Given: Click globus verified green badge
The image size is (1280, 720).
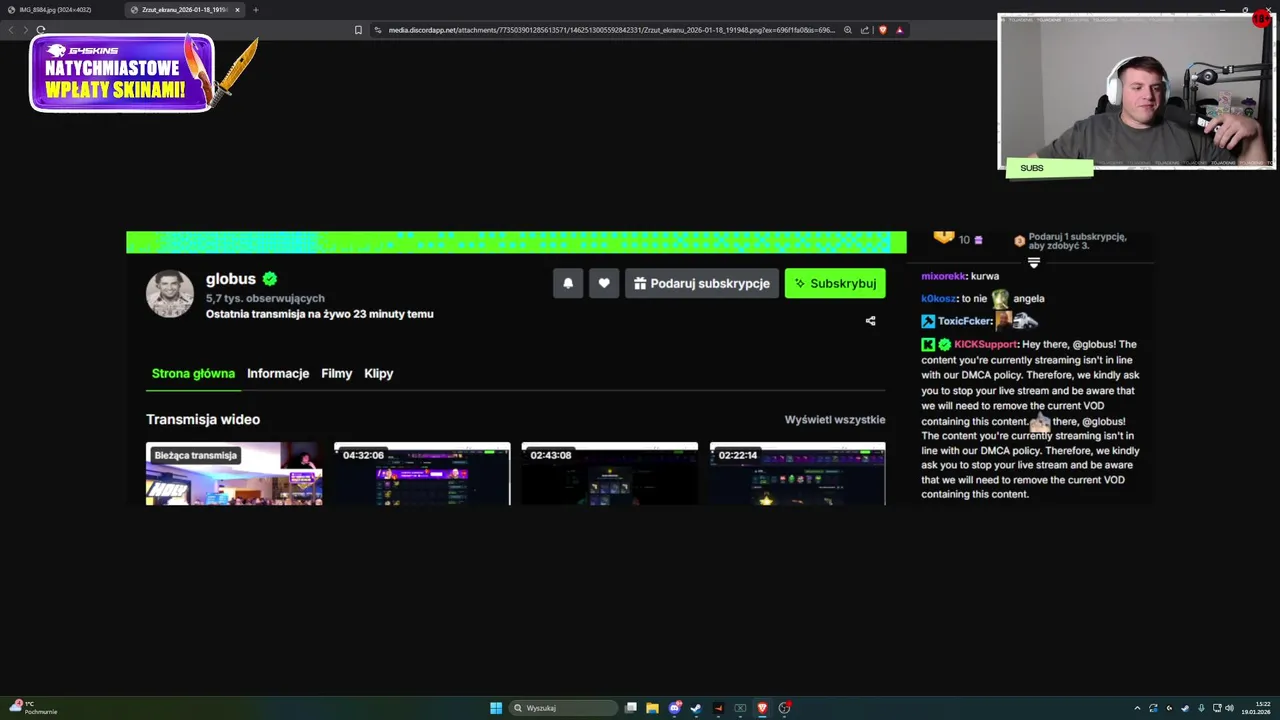Looking at the screenshot, I should coord(270,279).
